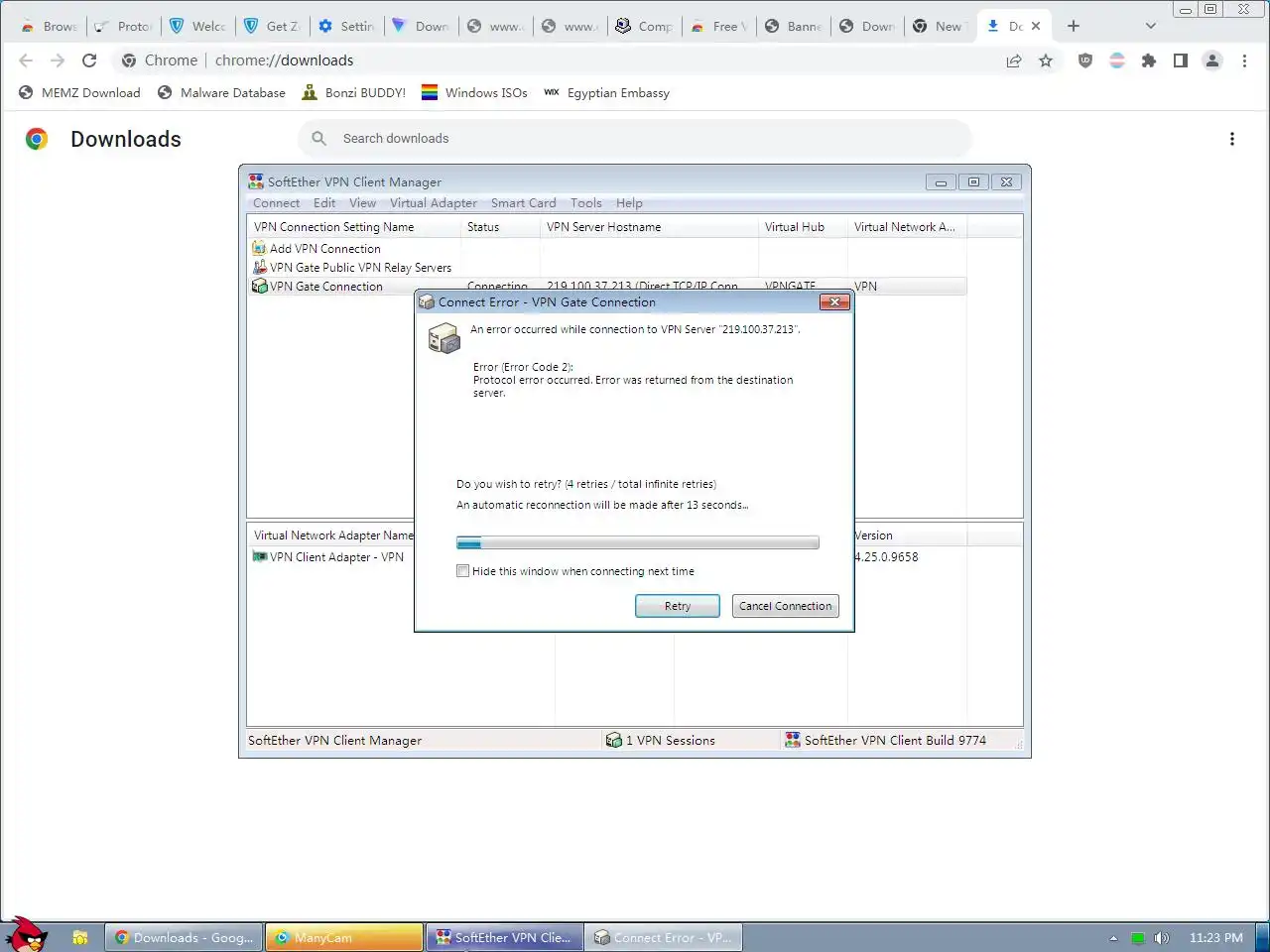
Task: Click the Retry button in error dialog
Action: [678, 606]
